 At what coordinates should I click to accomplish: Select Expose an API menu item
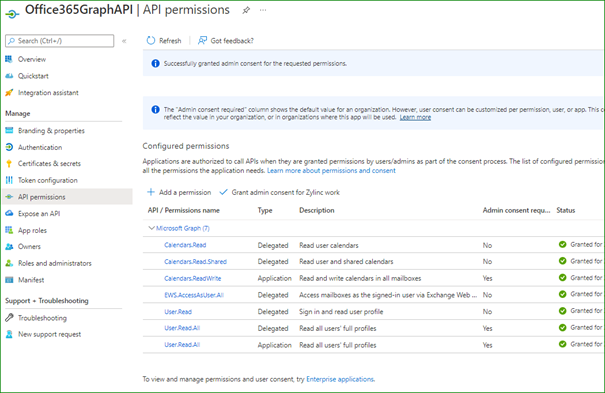[39, 213]
